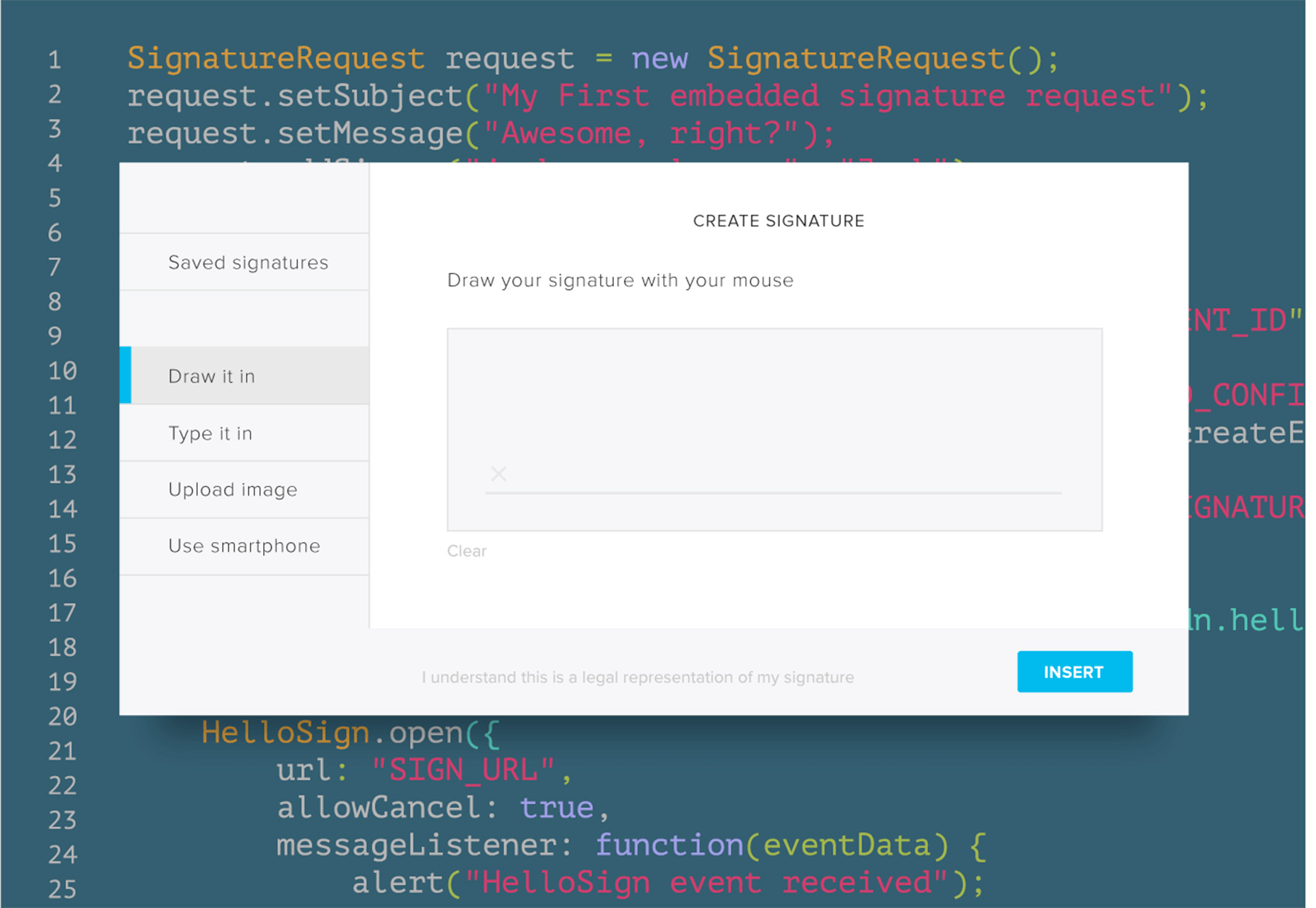
Task: Click the new keyword on code line 1
Action: pyautogui.click(x=659, y=59)
